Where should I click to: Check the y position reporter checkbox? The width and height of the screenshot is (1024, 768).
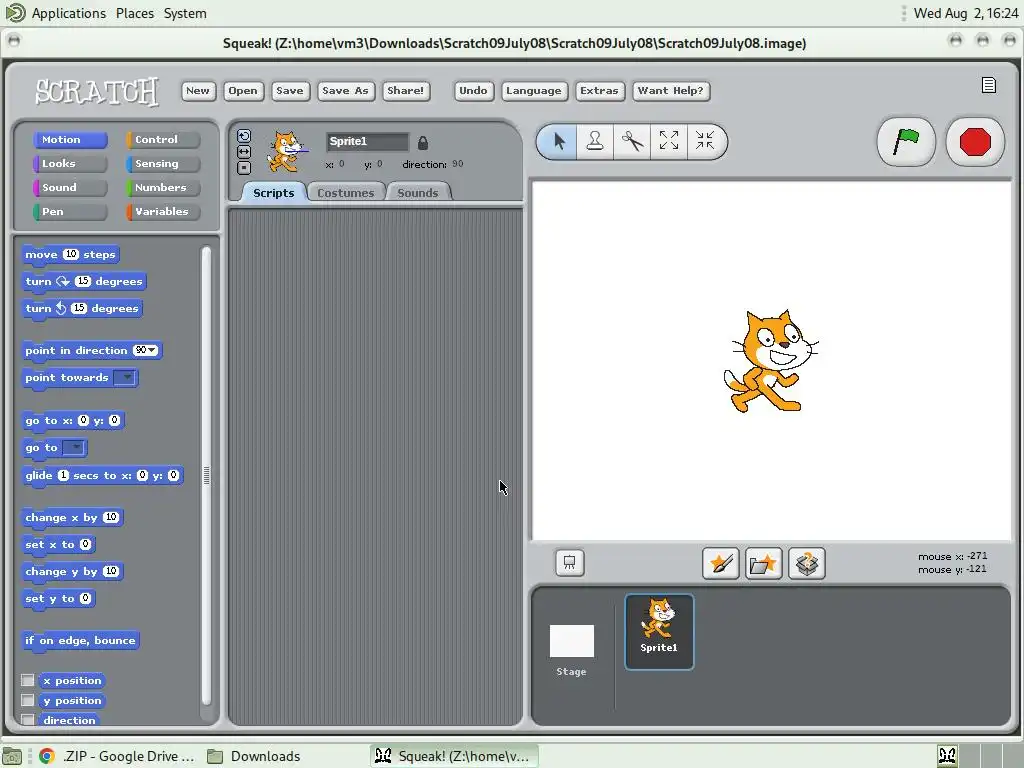coord(27,700)
